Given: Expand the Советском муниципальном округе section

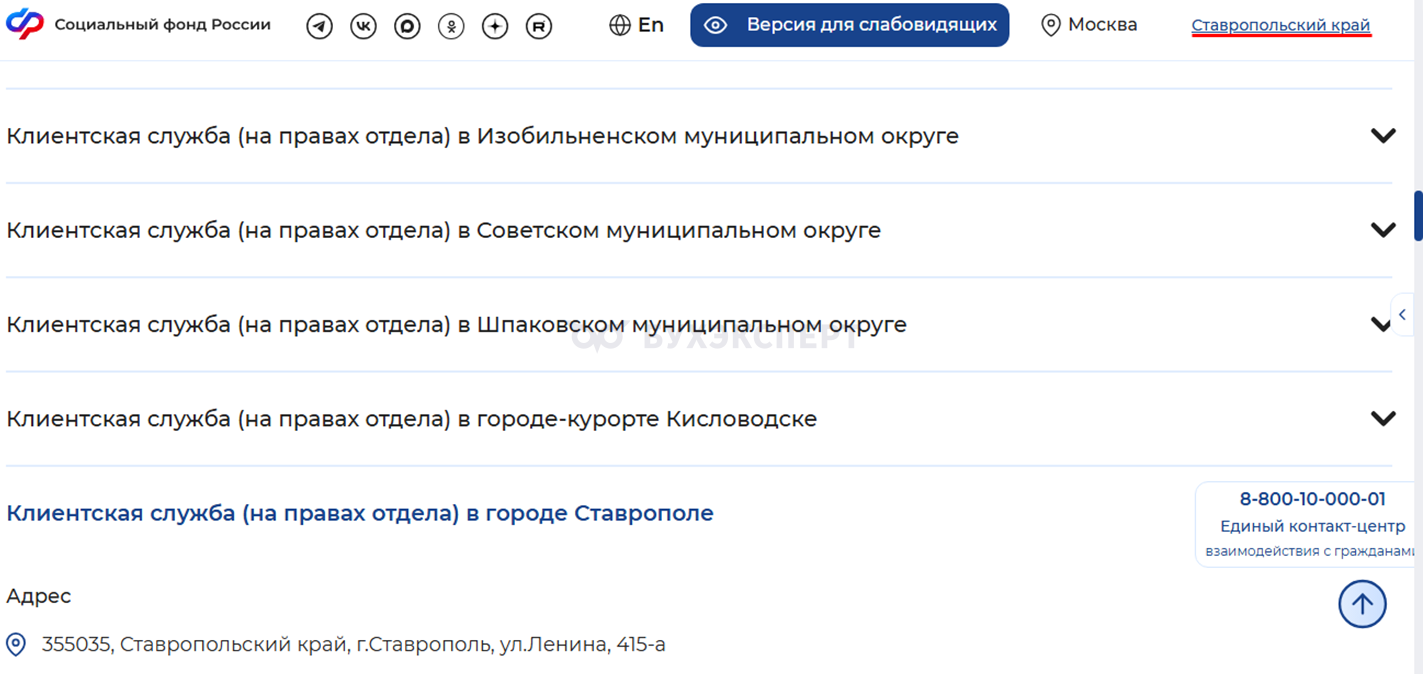Looking at the screenshot, I should (x=1383, y=230).
